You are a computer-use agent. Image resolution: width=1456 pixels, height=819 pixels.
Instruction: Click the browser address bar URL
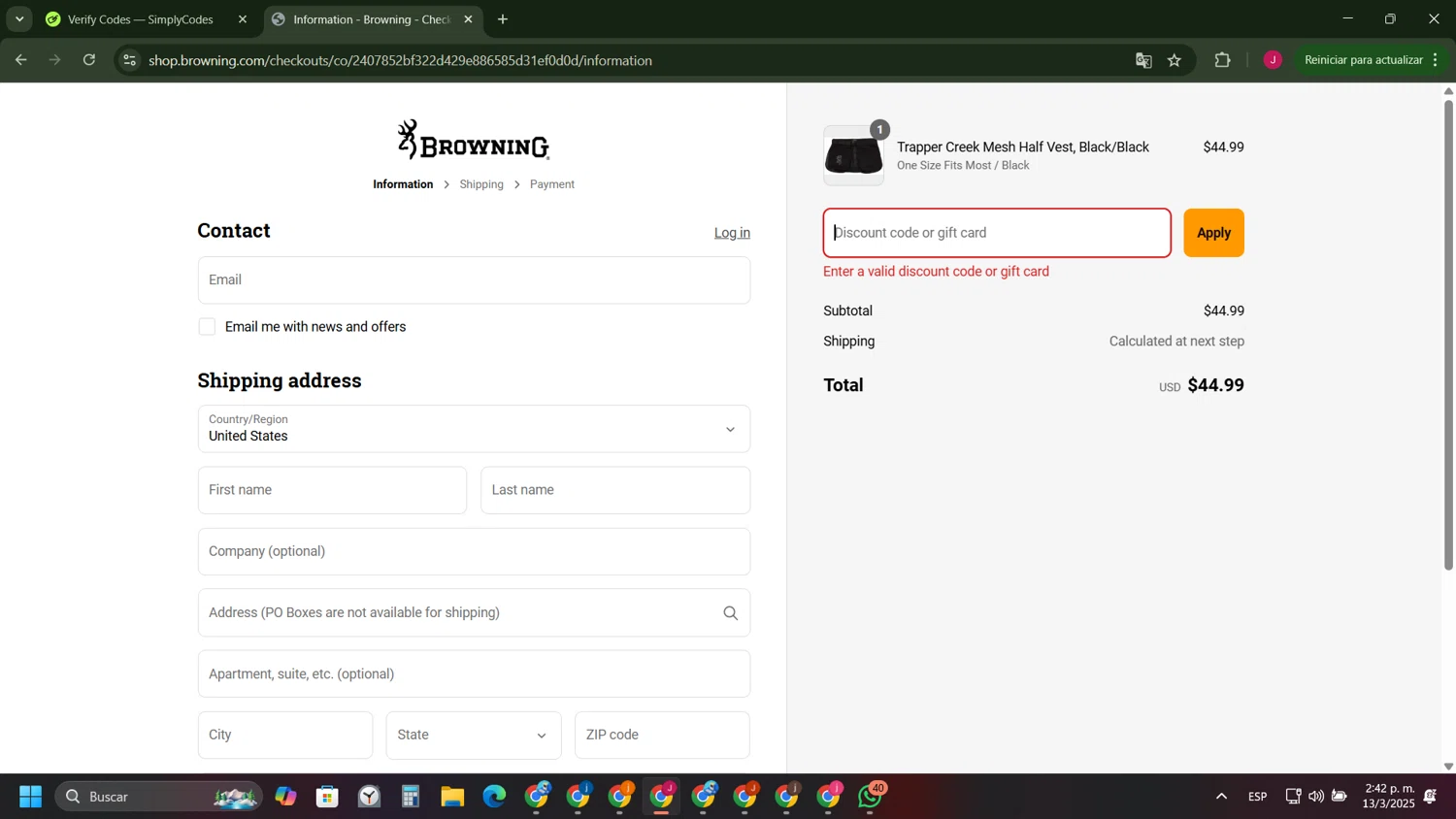[x=400, y=60]
